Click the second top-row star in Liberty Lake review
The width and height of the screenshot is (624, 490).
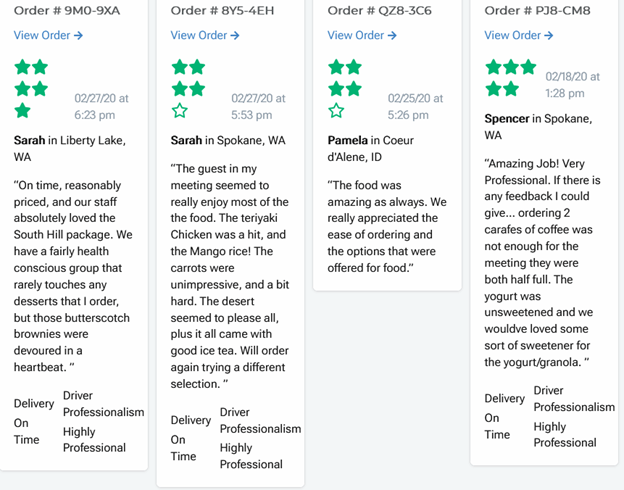coord(40,67)
